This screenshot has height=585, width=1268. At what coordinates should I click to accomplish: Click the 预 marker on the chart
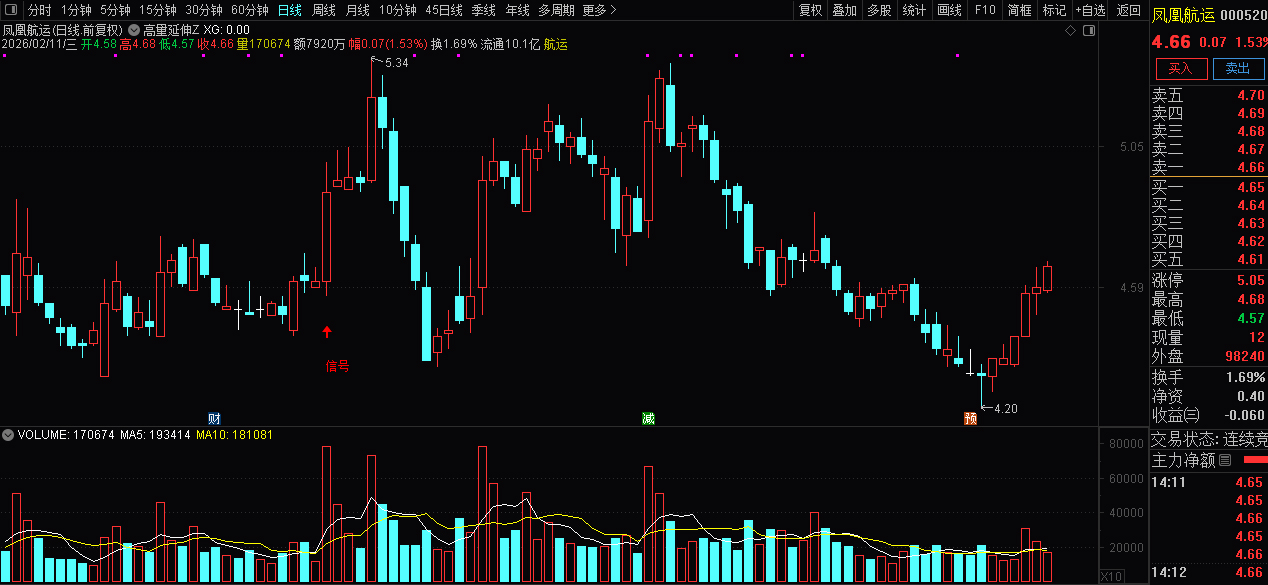pos(970,417)
